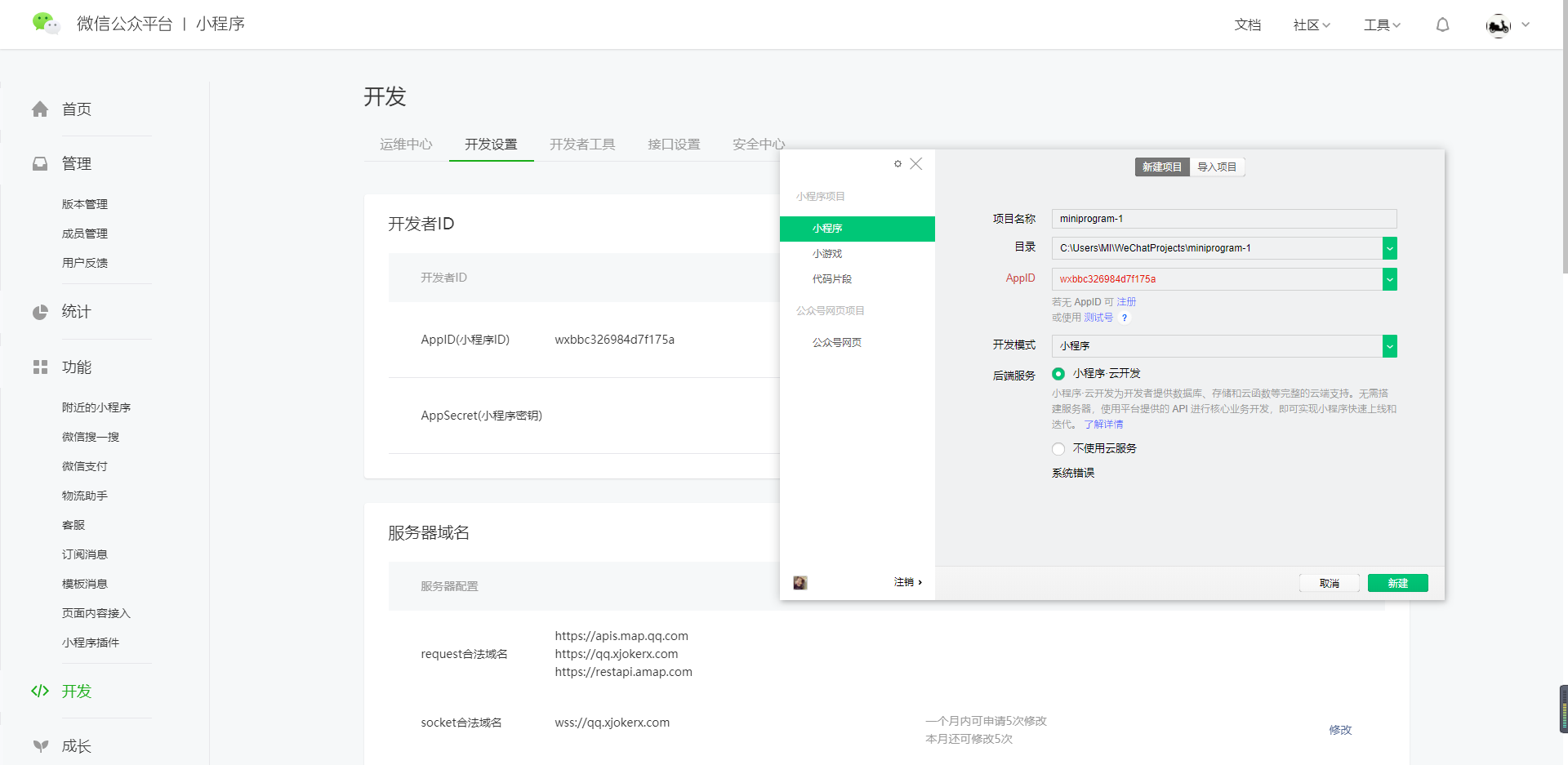Open 版本管理 in sidebar
Screen dimensions: 1568x765
[x=85, y=204]
